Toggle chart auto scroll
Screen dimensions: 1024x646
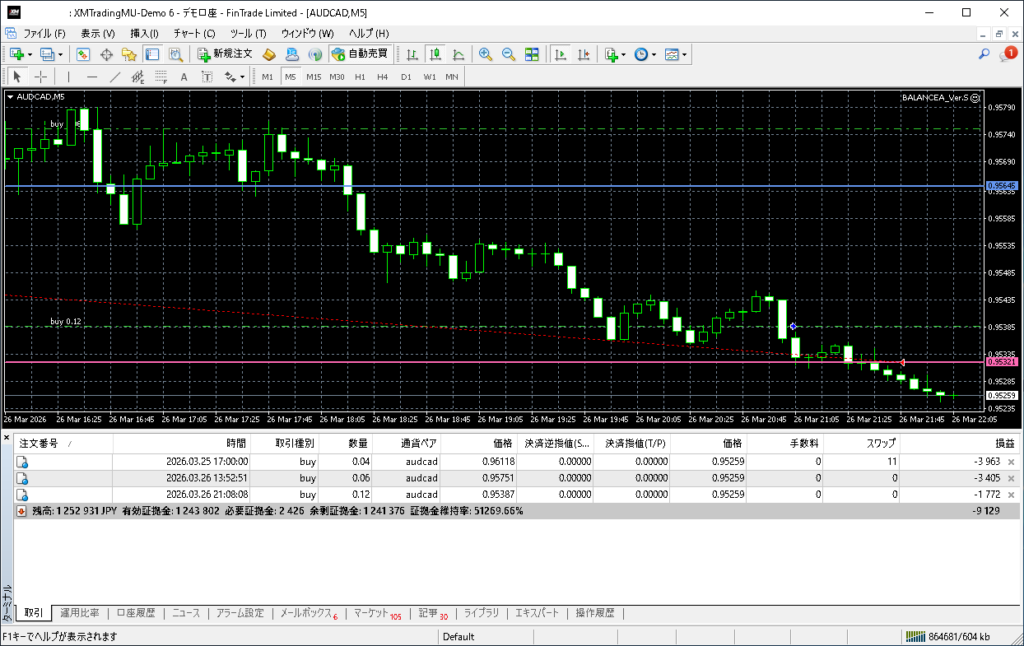coord(561,54)
